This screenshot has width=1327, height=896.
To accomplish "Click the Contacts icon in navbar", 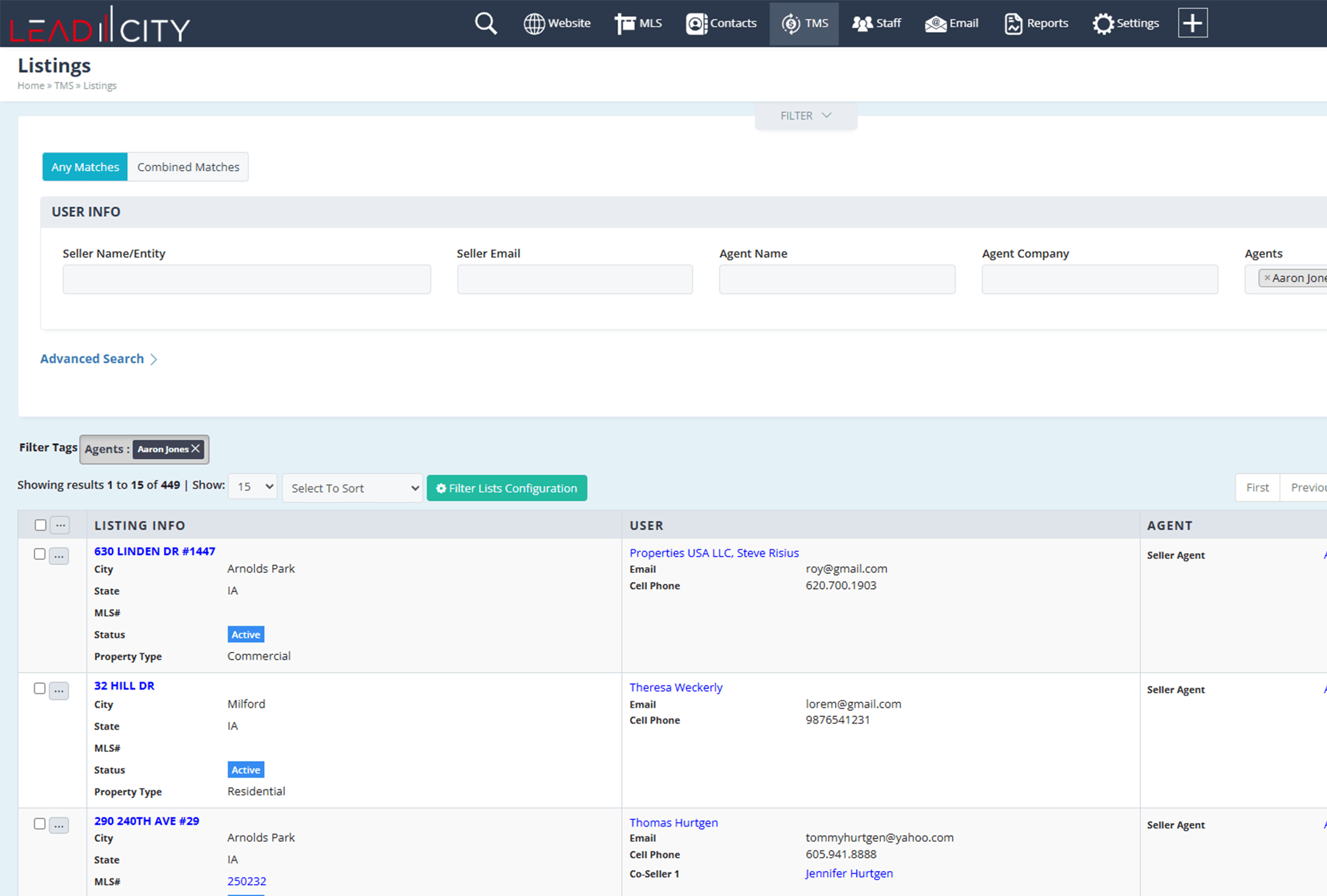I will [x=696, y=23].
